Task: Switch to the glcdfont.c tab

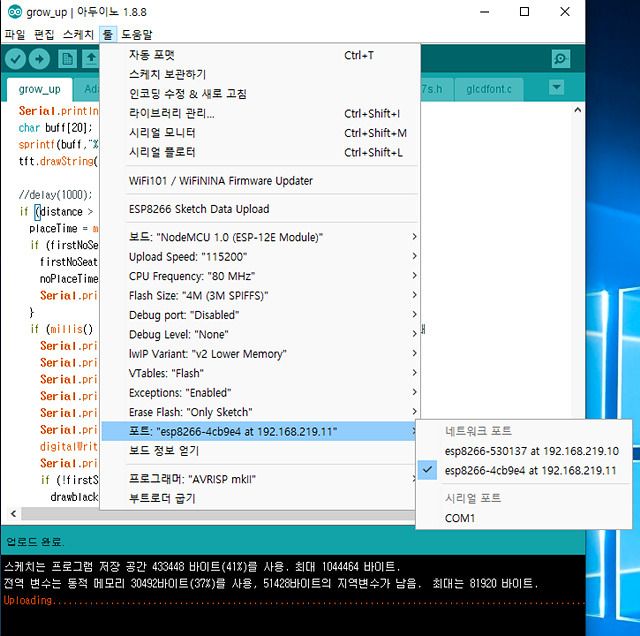Action: 489,89
